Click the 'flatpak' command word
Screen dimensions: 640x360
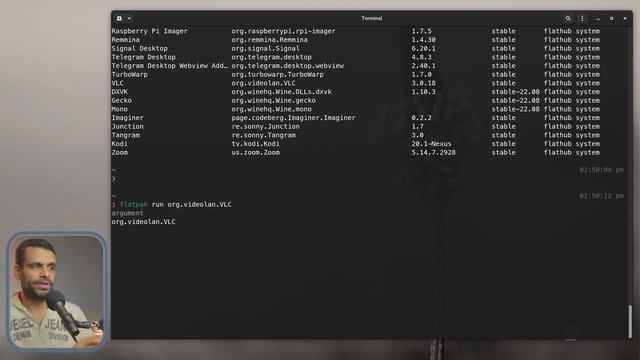point(133,204)
